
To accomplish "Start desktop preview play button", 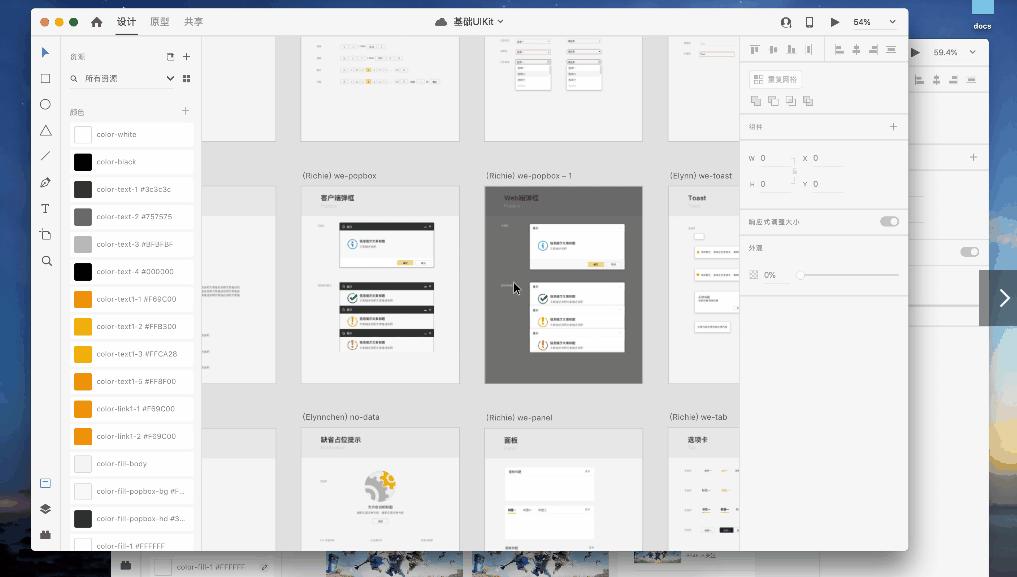I will (x=835, y=22).
